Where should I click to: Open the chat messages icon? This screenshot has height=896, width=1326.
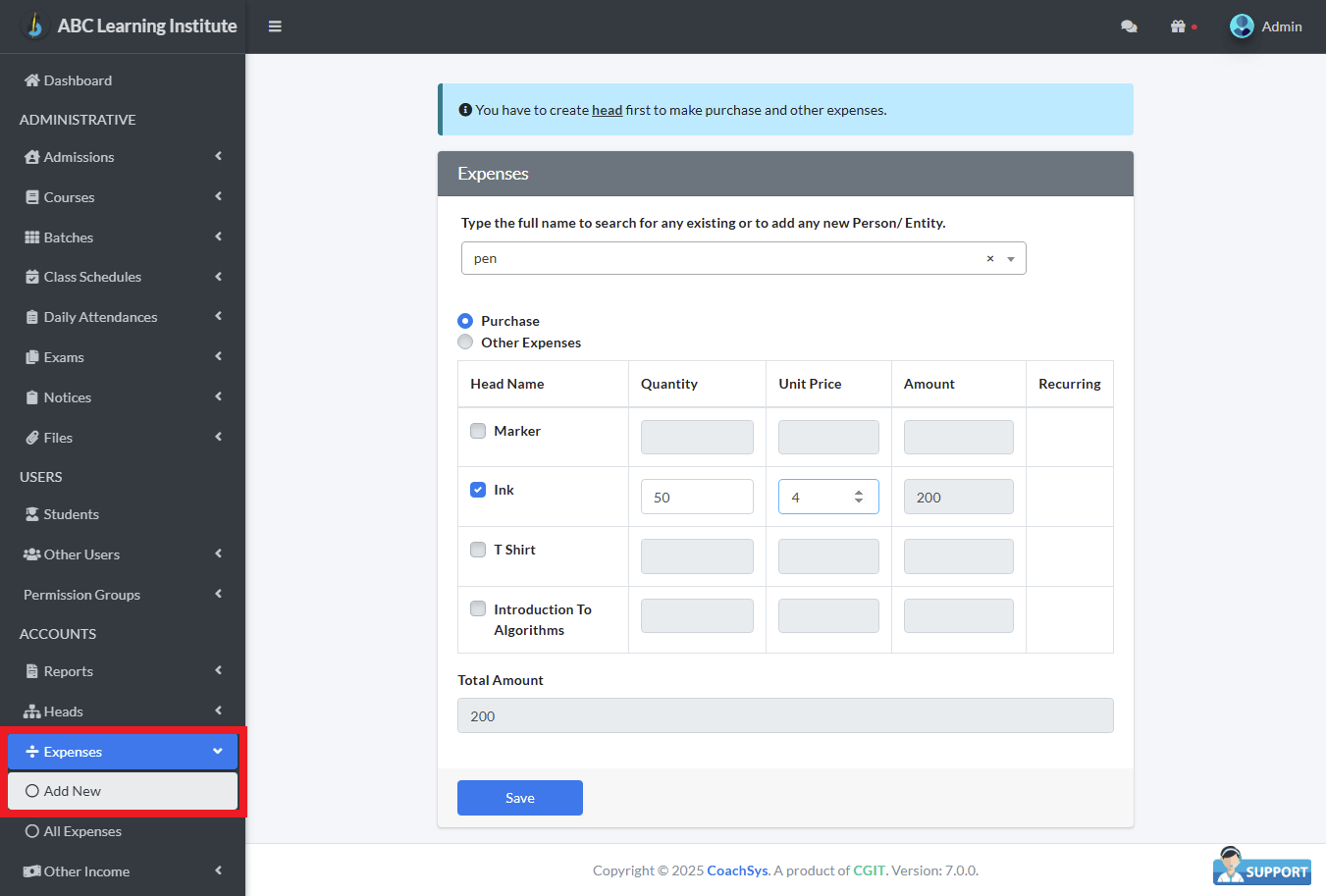pyautogui.click(x=1129, y=26)
